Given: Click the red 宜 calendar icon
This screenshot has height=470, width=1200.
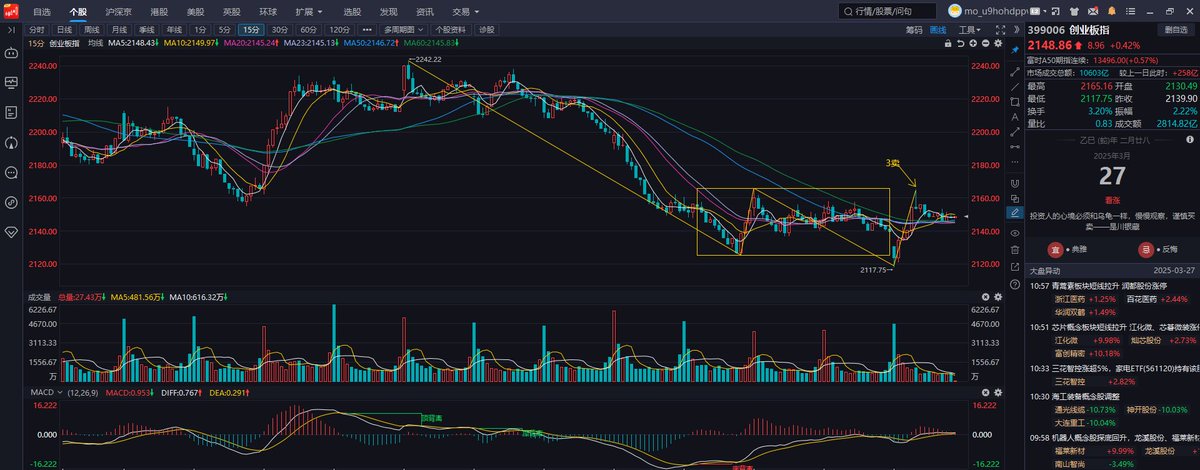Looking at the screenshot, I should tap(1054, 250).
